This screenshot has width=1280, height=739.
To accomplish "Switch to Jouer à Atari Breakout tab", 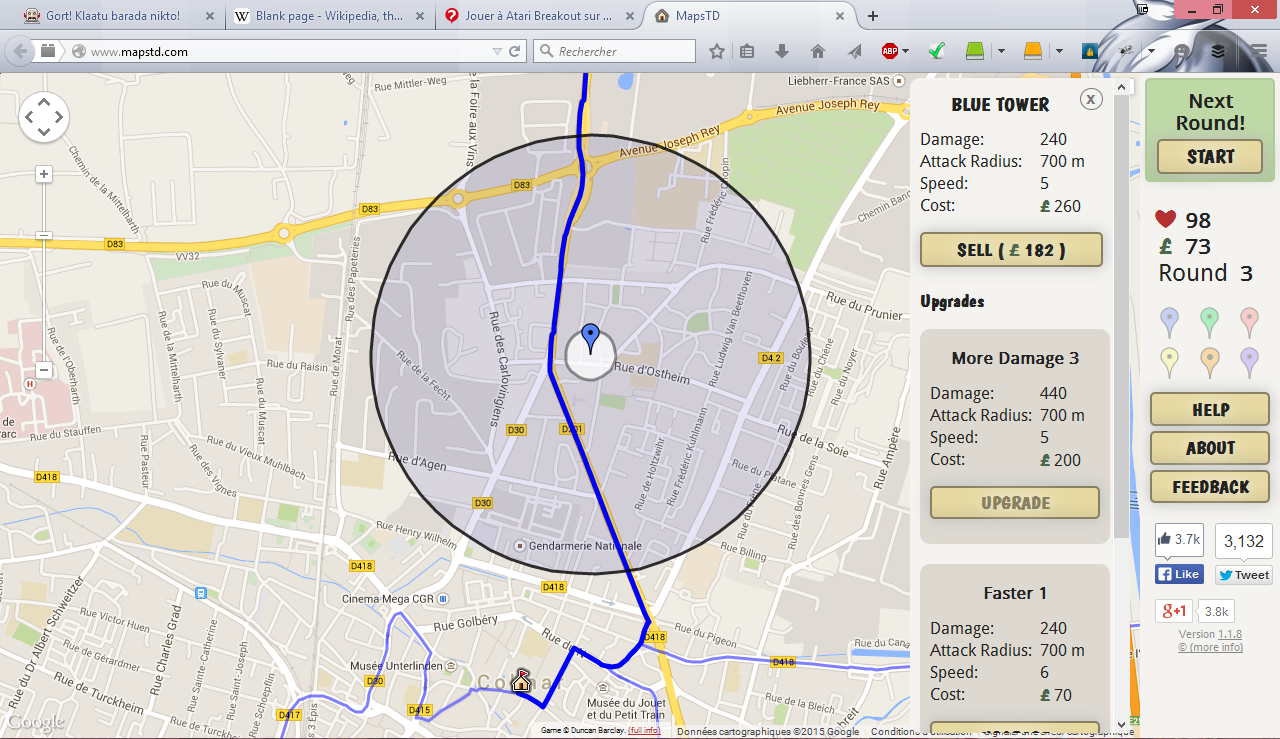I will (x=540, y=16).
